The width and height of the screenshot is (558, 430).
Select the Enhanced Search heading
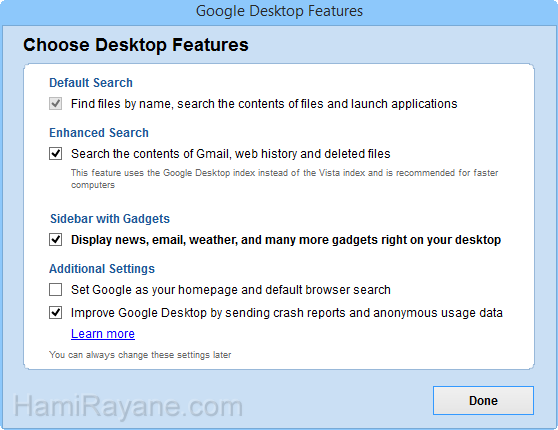[99, 133]
